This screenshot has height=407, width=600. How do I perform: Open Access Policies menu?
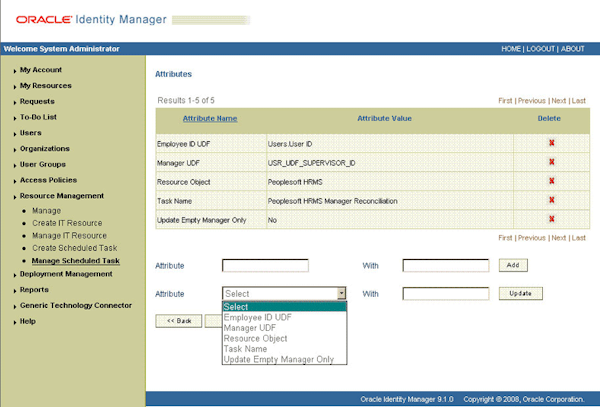48,180
